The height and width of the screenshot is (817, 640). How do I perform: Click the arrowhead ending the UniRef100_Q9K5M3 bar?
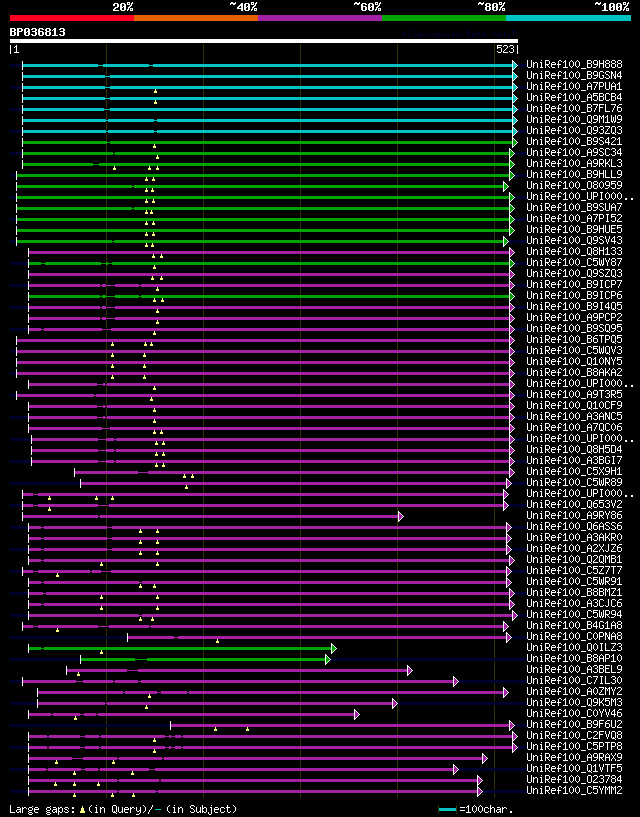click(x=395, y=703)
